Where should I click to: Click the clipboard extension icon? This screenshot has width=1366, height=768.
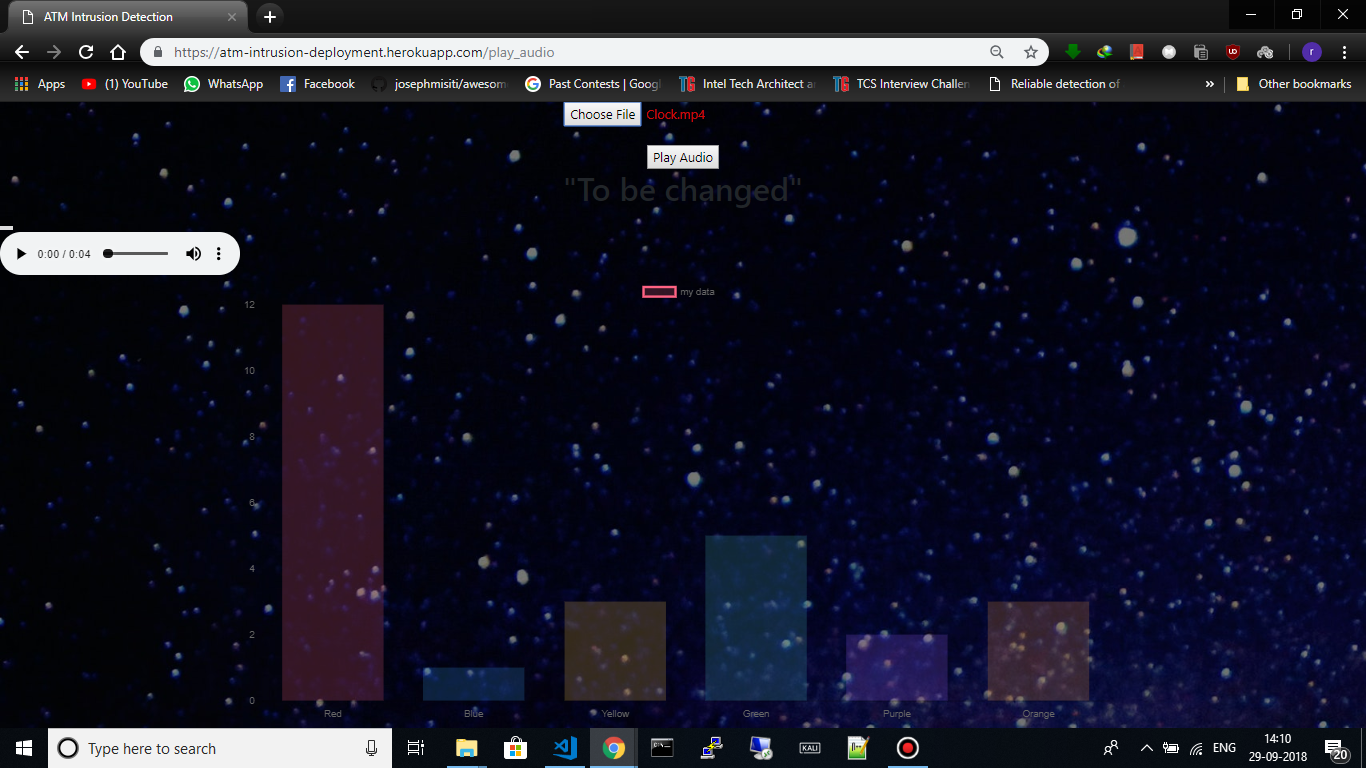1200,51
